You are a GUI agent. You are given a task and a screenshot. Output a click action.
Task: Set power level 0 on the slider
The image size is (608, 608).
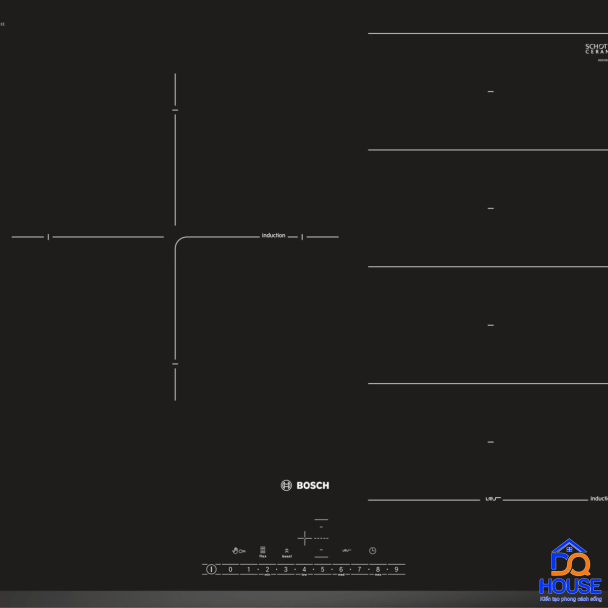click(x=230, y=569)
